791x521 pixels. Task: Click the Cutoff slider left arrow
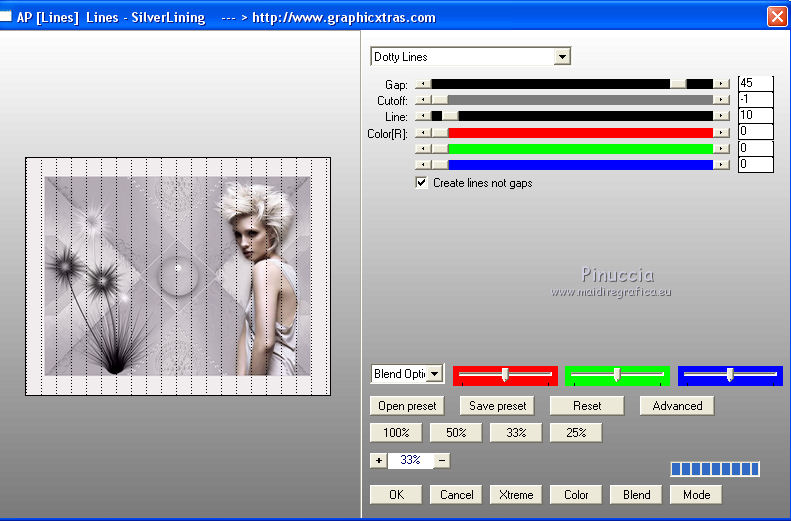[423, 100]
